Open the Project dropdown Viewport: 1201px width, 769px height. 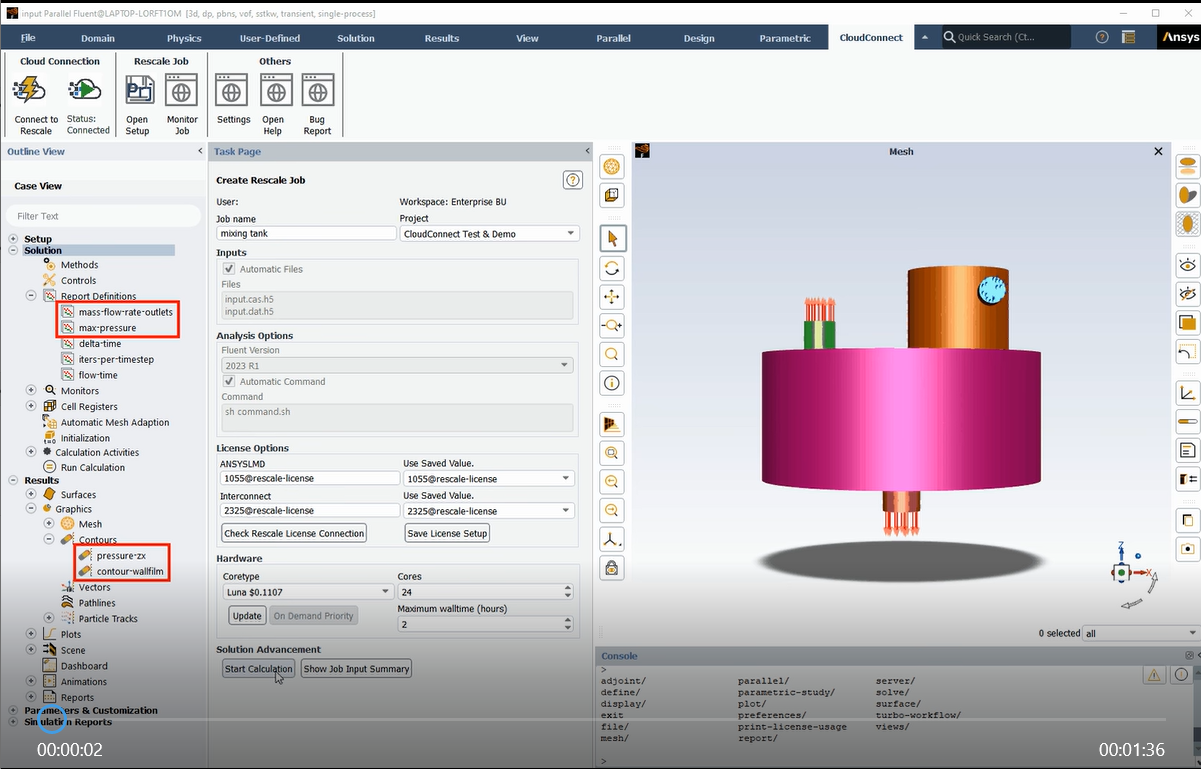(489, 233)
